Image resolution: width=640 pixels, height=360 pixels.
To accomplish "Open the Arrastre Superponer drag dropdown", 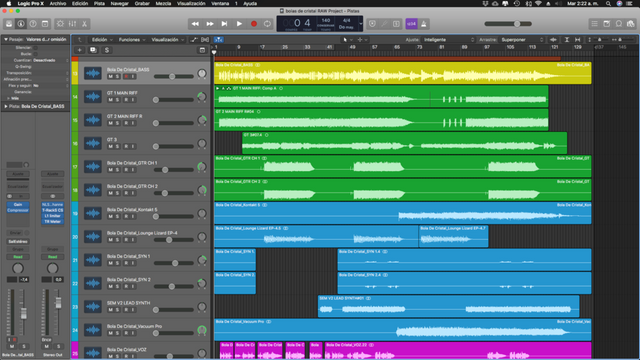I will coord(522,40).
